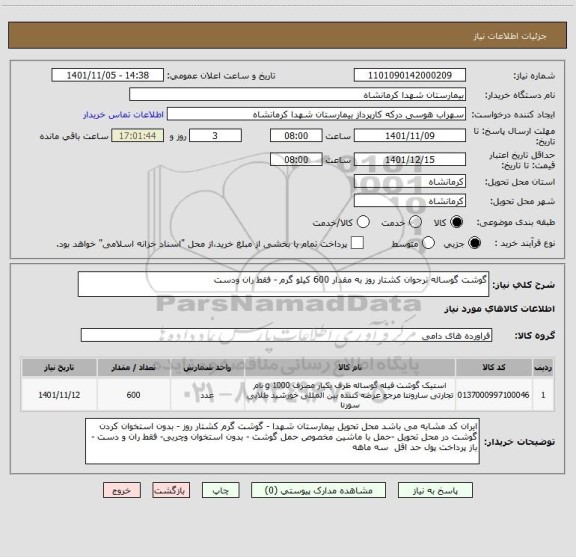
Task: Click the remaining time field 17:01:44
Action: pos(138,136)
